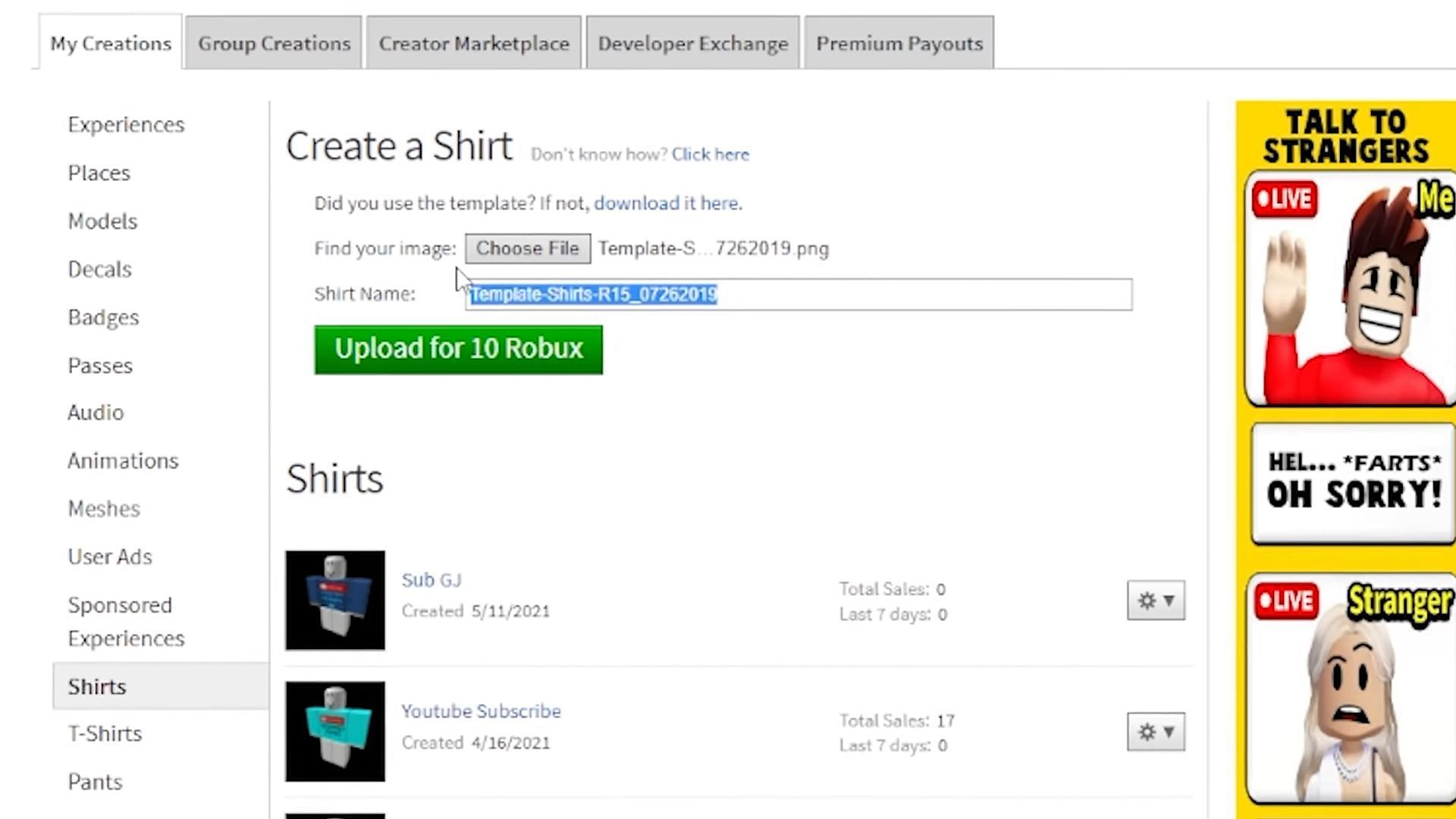Click the T-Shirts sidebar menu item
This screenshot has width=1456, height=819.
click(105, 733)
